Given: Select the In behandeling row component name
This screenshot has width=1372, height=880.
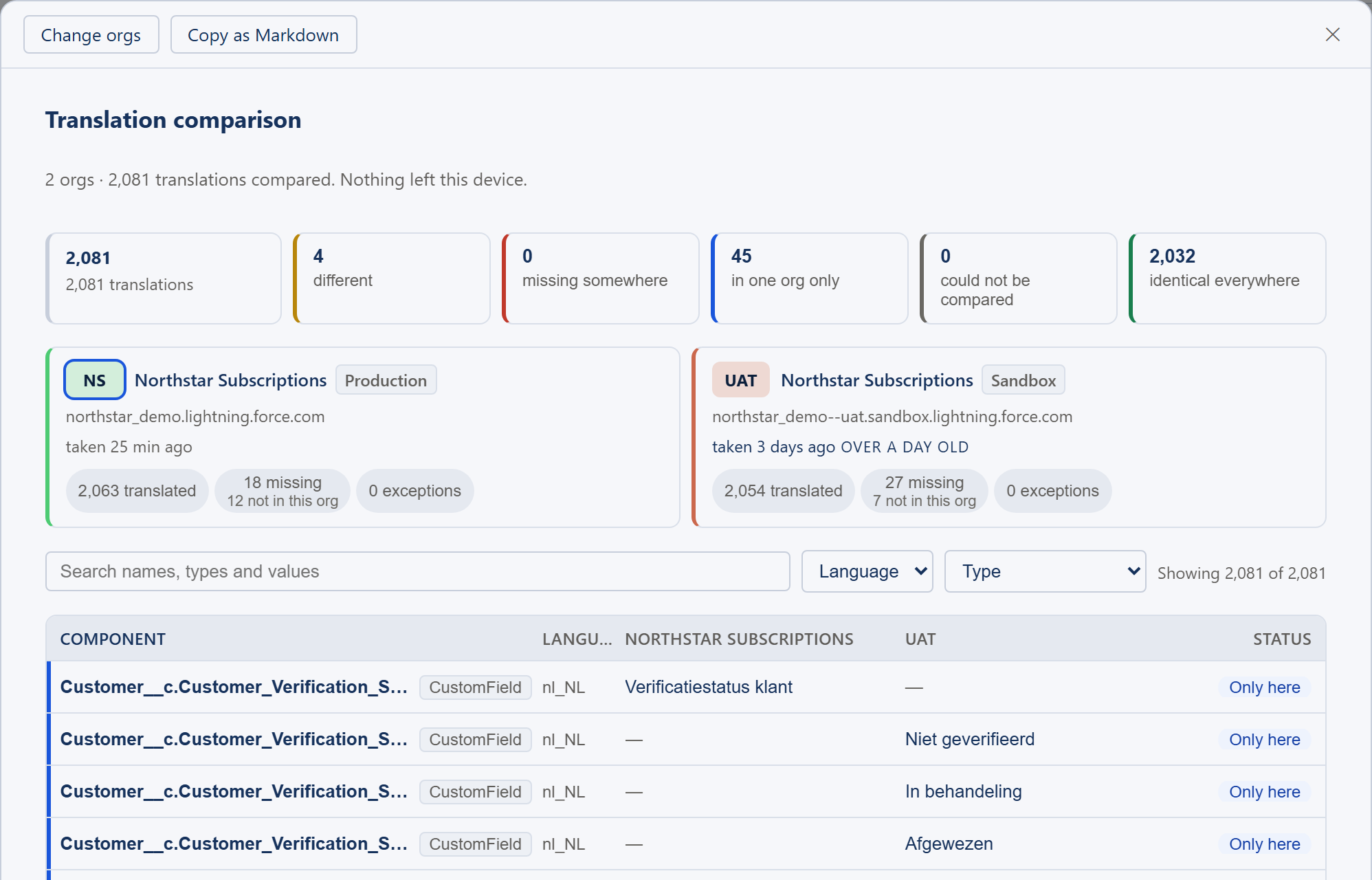Looking at the screenshot, I should (x=234, y=791).
